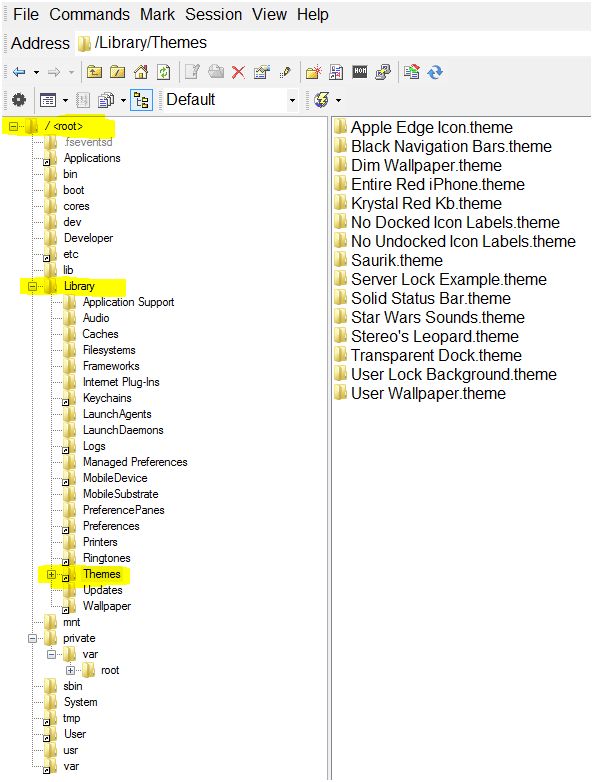Select Dim Wallpaper.theme folder
Viewport: 593px width, 782px height.
[426, 165]
